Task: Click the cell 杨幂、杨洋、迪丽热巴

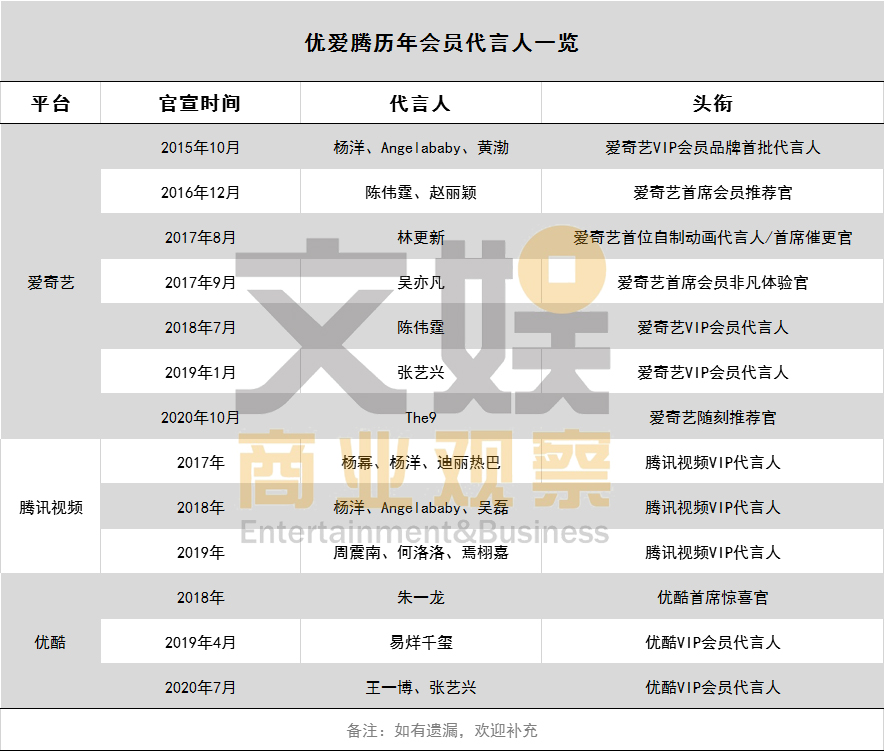Action: (x=421, y=462)
